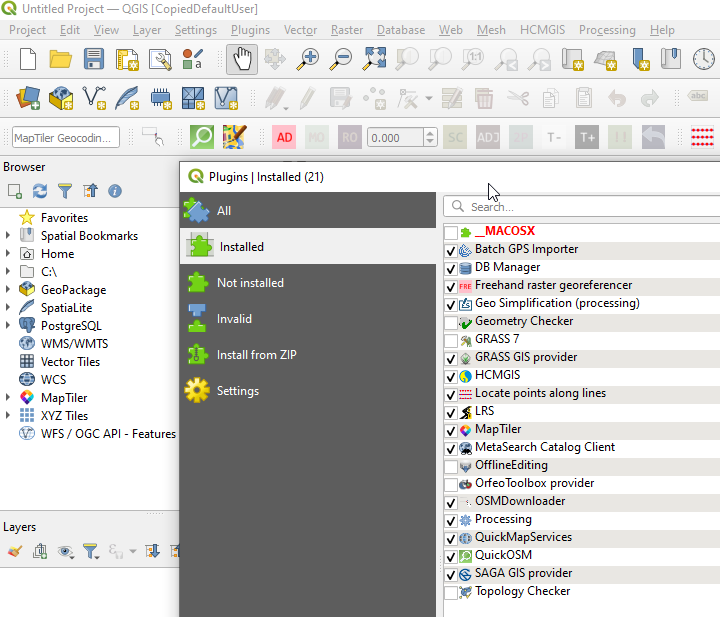Create a new GeoPackage layer icon

point(61,98)
